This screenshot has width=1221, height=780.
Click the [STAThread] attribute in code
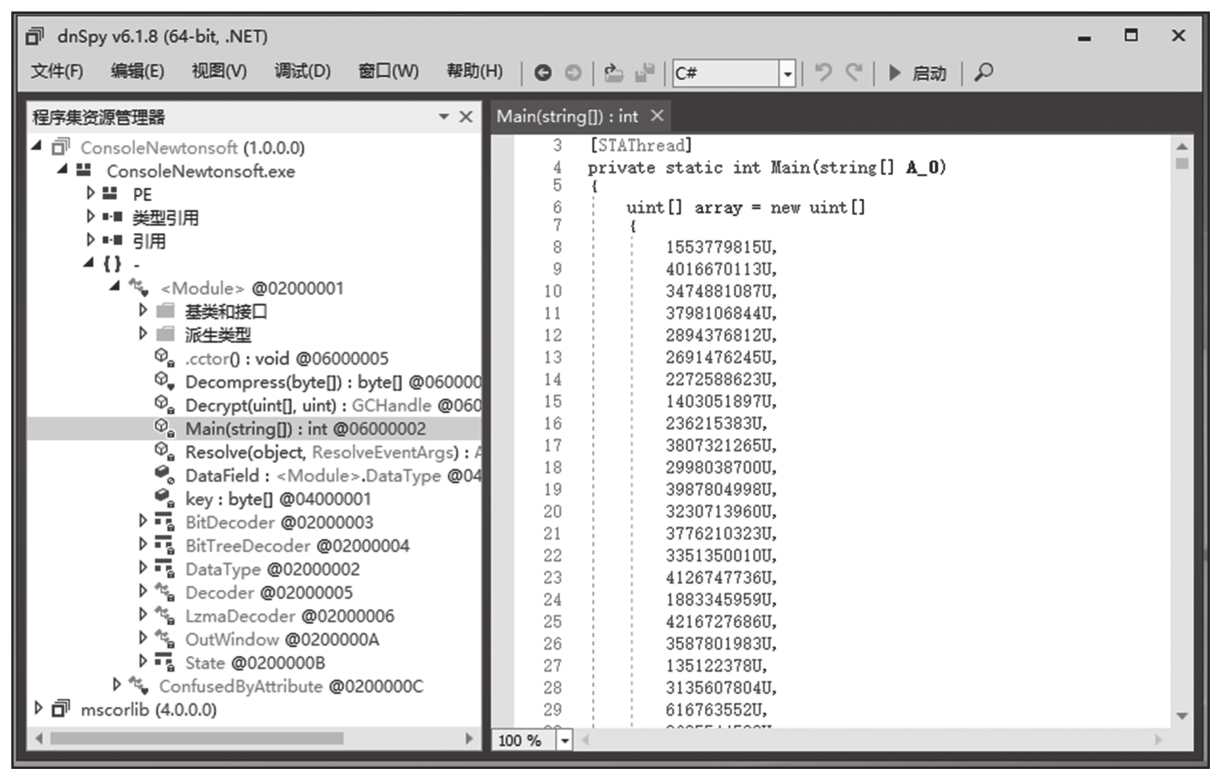click(x=640, y=146)
